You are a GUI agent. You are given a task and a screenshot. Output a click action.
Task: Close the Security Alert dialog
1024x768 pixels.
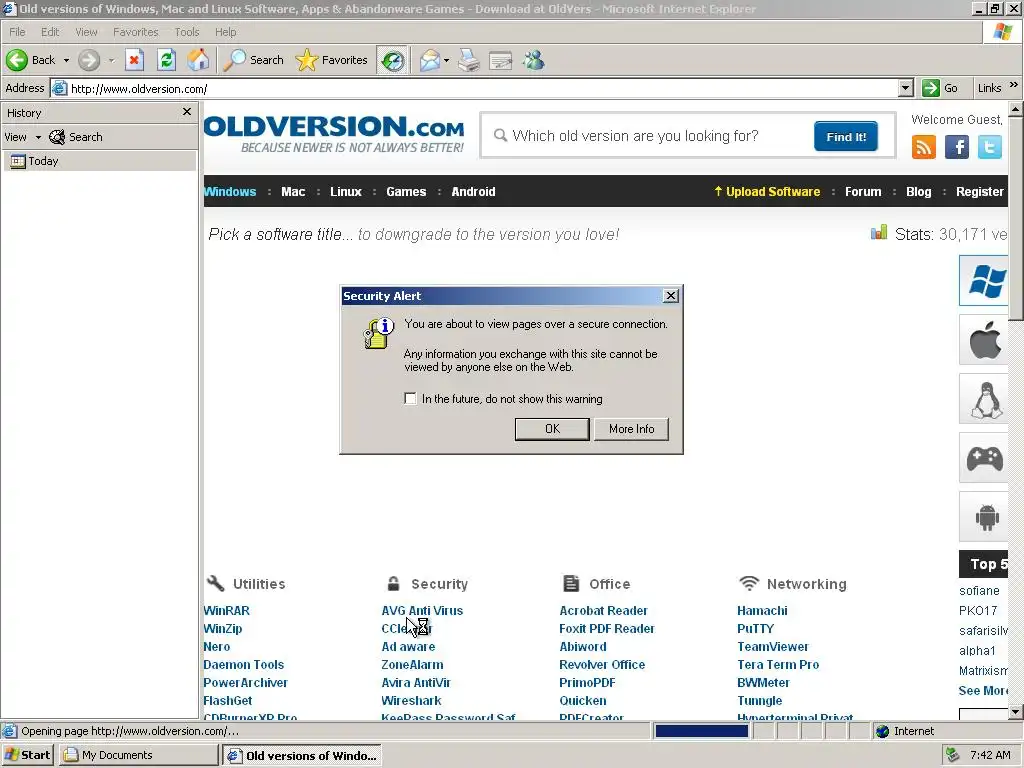pyautogui.click(x=671, y=296)
